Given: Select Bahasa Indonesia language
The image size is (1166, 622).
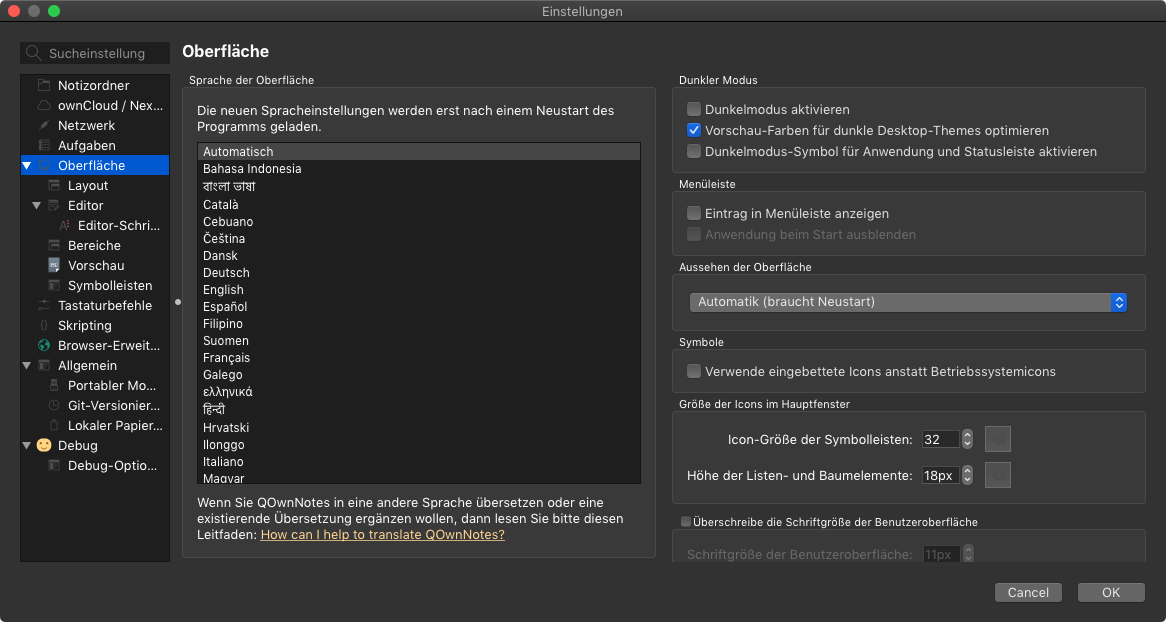Looking at the screenshot, I should (x=419, y=169).
